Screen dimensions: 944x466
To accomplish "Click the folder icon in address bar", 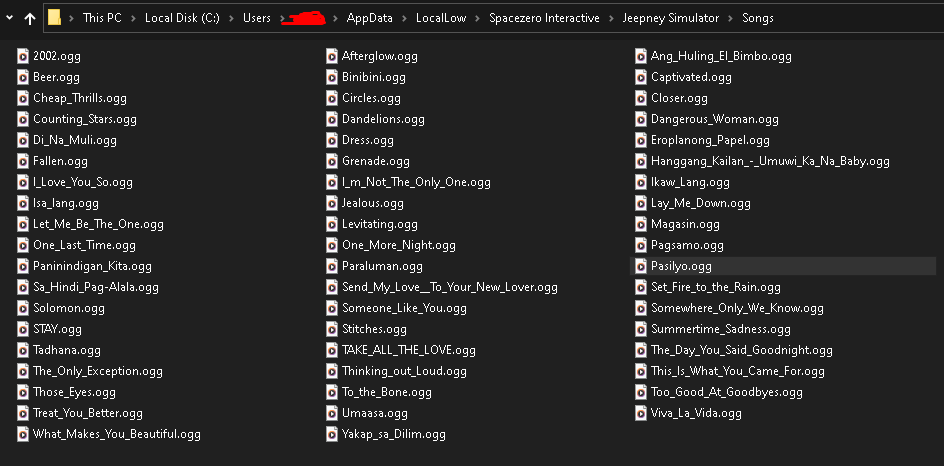I will click(x=54, y=18).
